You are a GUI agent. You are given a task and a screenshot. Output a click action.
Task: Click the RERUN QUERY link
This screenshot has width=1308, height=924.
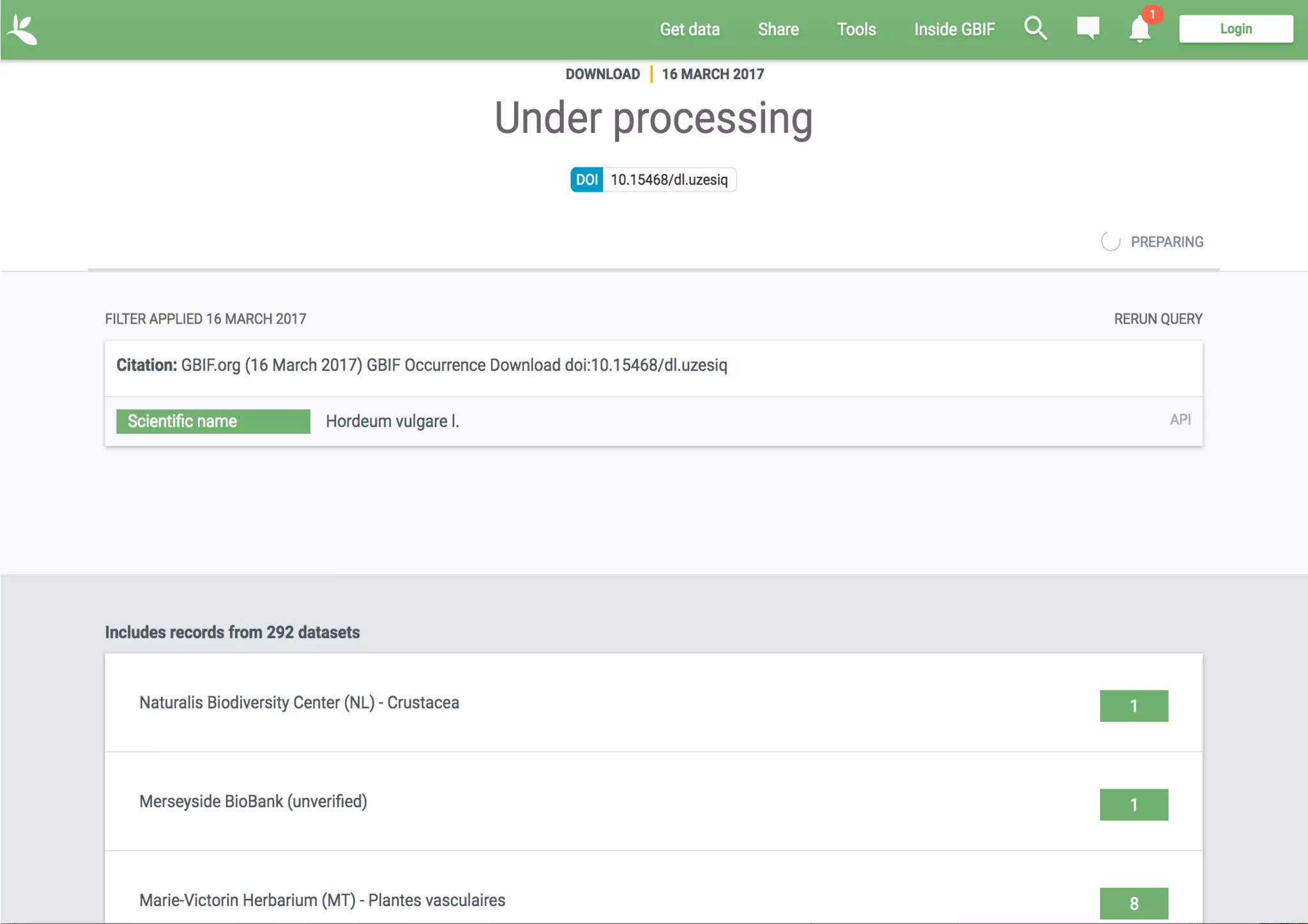click(1158, 319)
